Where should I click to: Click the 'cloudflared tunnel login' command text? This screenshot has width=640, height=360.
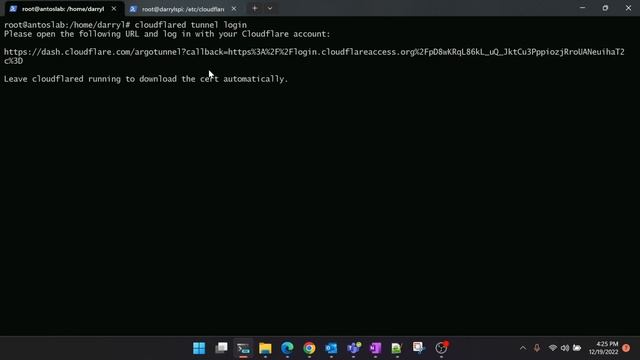tap(191, 25)
